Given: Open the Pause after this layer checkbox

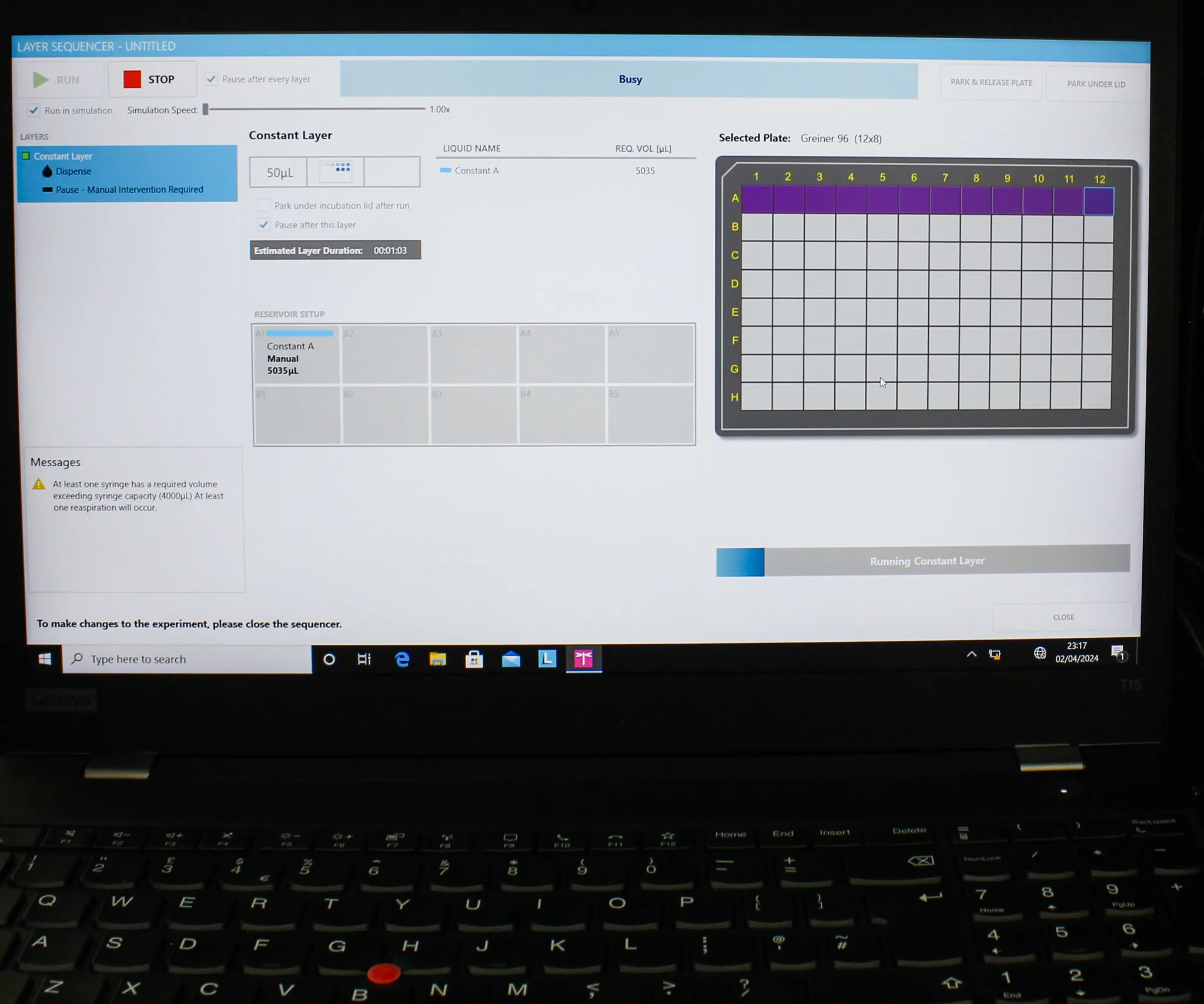Looking at the screenshot, I should pyautogui.click(x=263, y=225).
